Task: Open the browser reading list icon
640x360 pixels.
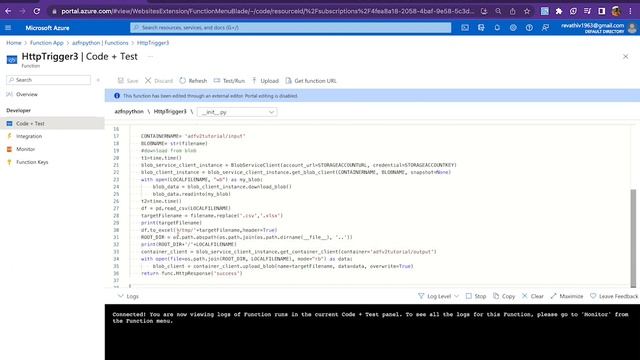Action: point(587,11)
